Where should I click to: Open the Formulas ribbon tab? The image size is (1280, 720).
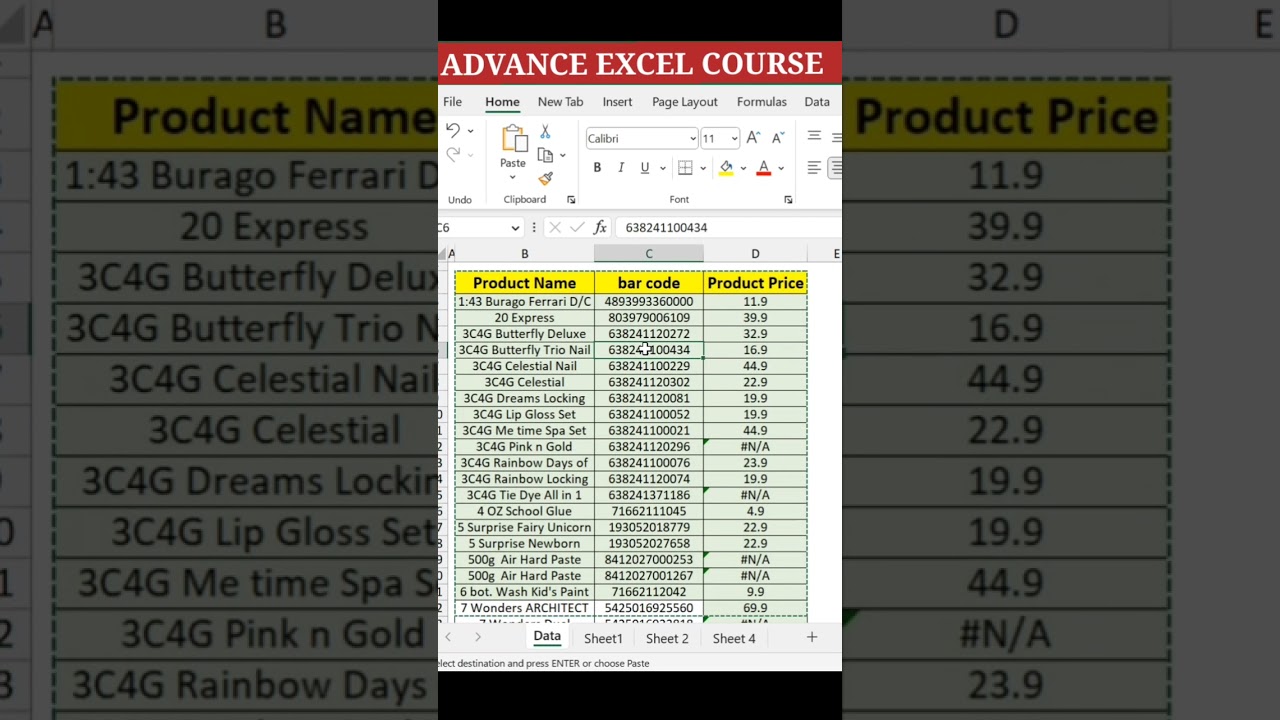pos(762,102)
